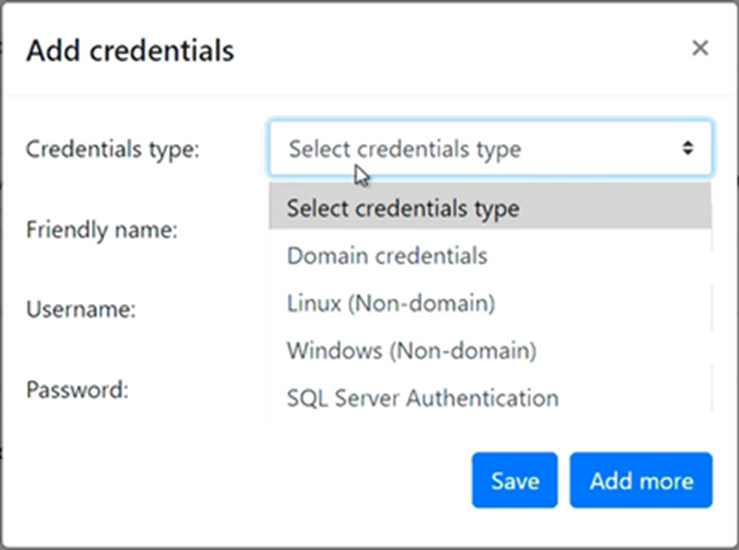The width and height of the screenshot is (739, 550).
Task: Click the Add credentials dialog title
Action: [130, 50]
